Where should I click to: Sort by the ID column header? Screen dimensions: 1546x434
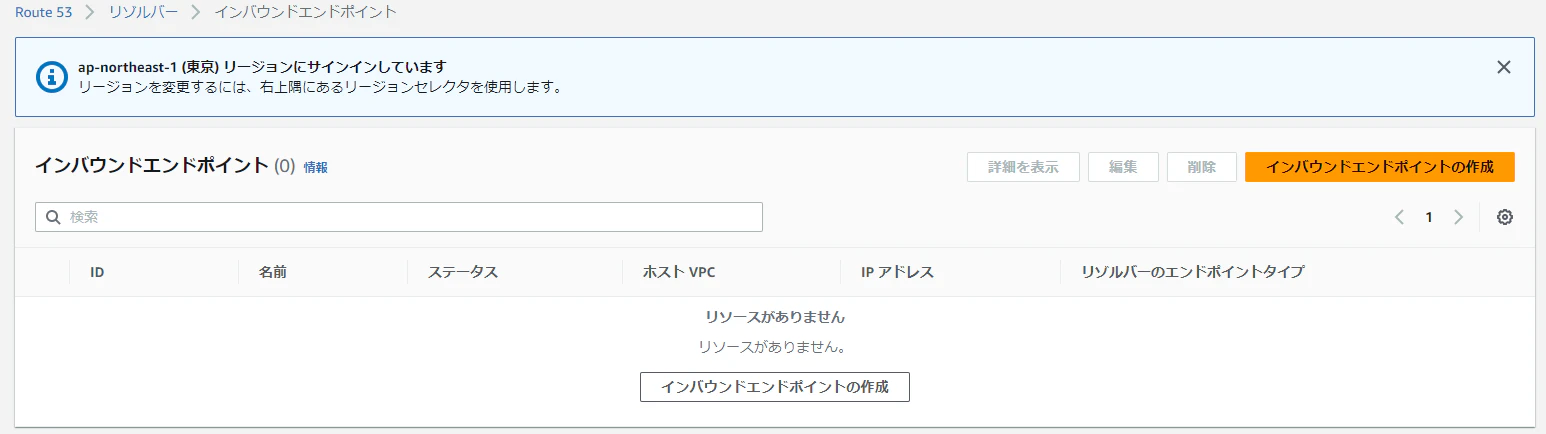97,272
